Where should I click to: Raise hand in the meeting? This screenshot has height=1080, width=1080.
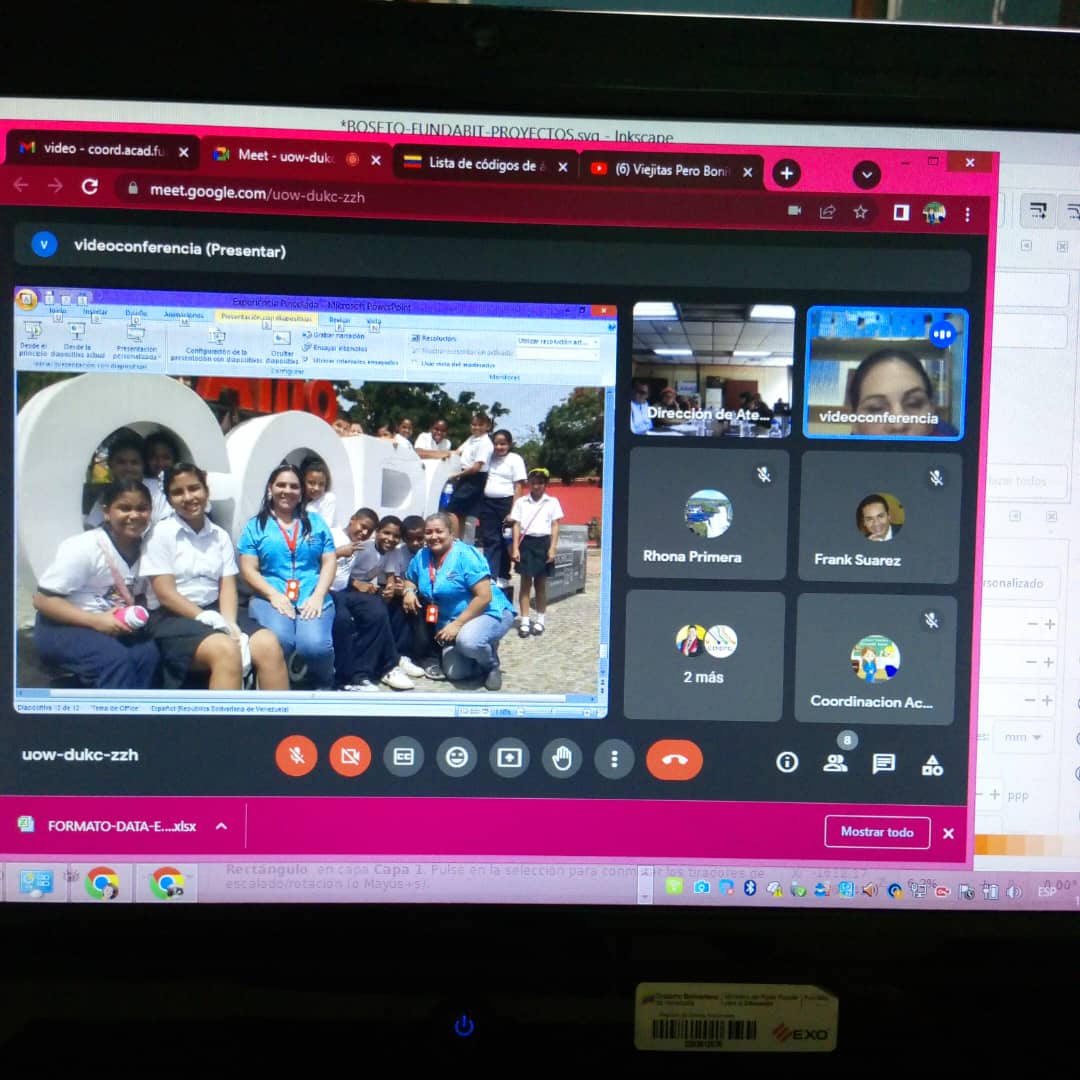562,758
